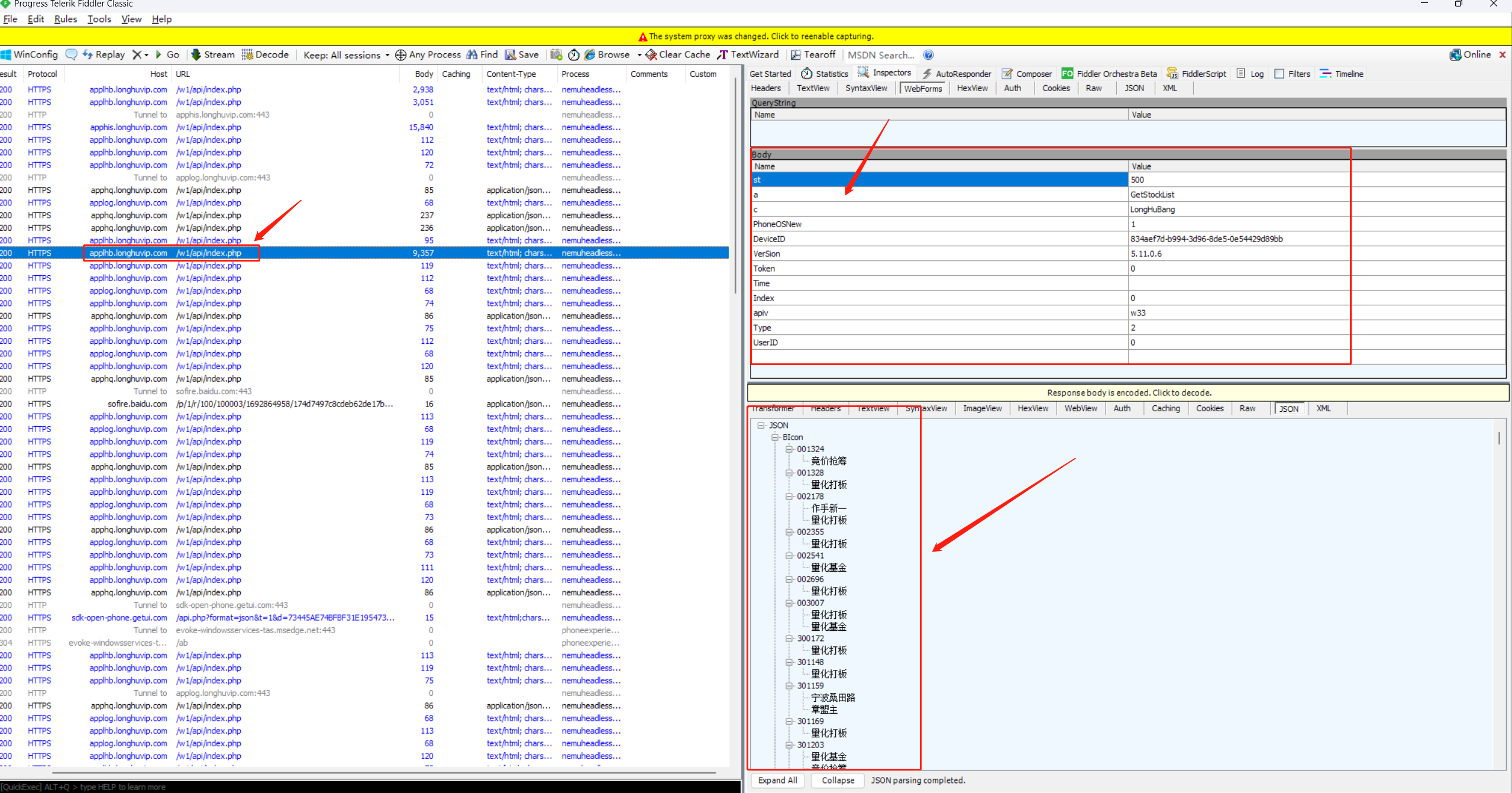Viewport: 1512px width, 793px height.
Task: Click the Online status indicator
Action: (x=1470, y=54)
